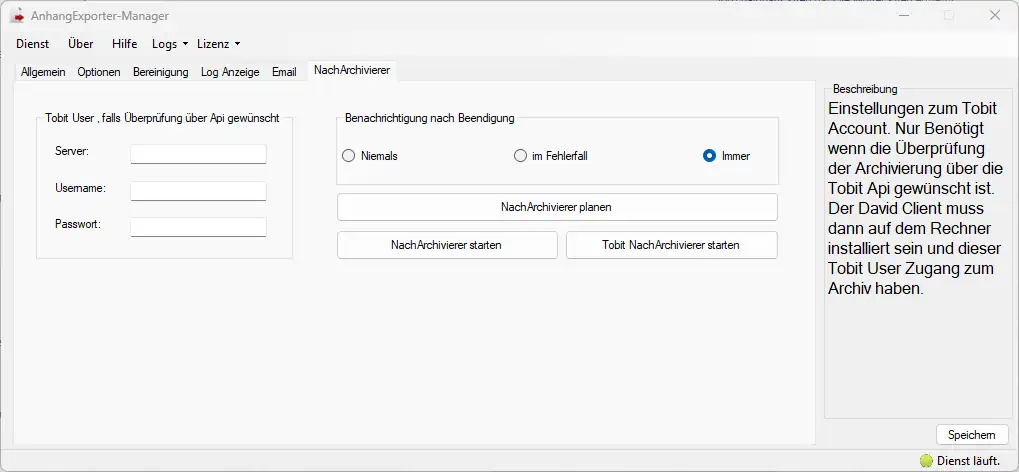Start the Tobit NachArchivierer
The width and height of the screenshot is (1019, 472).
click(671, 245)
